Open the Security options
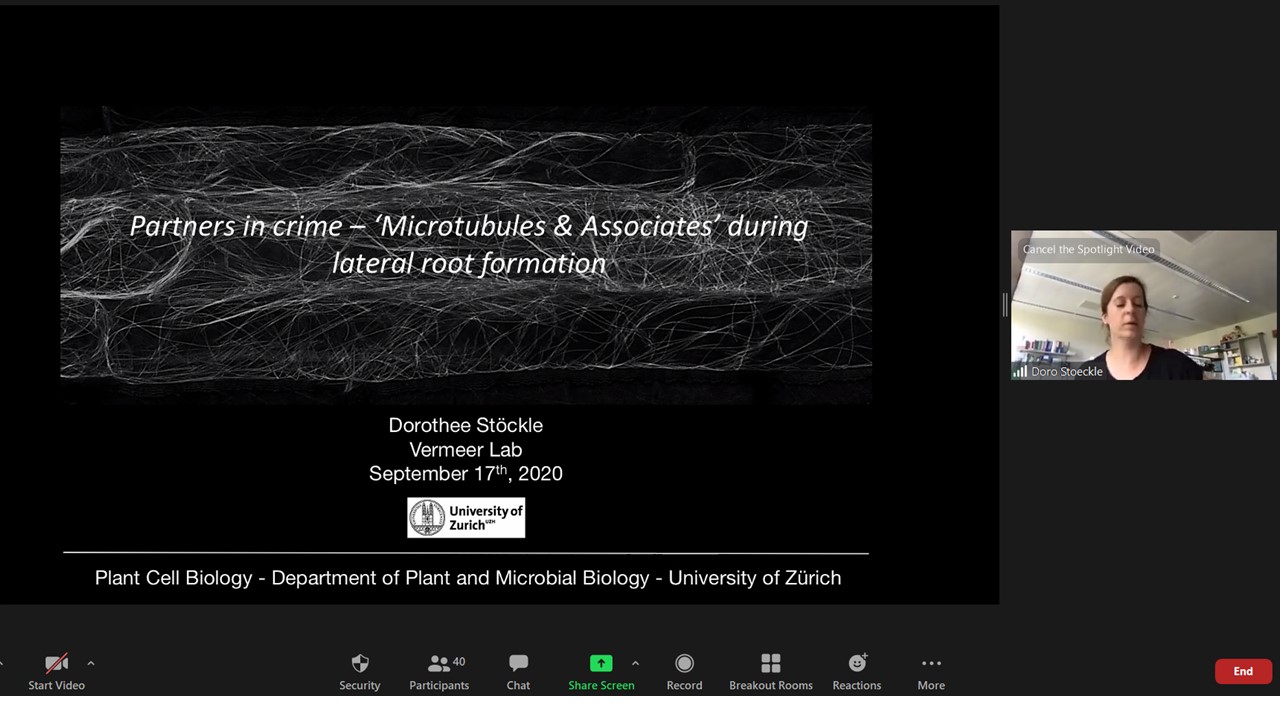Viewport: 1280px width, 720px height. pyautogui.click(x=360, y=670)
